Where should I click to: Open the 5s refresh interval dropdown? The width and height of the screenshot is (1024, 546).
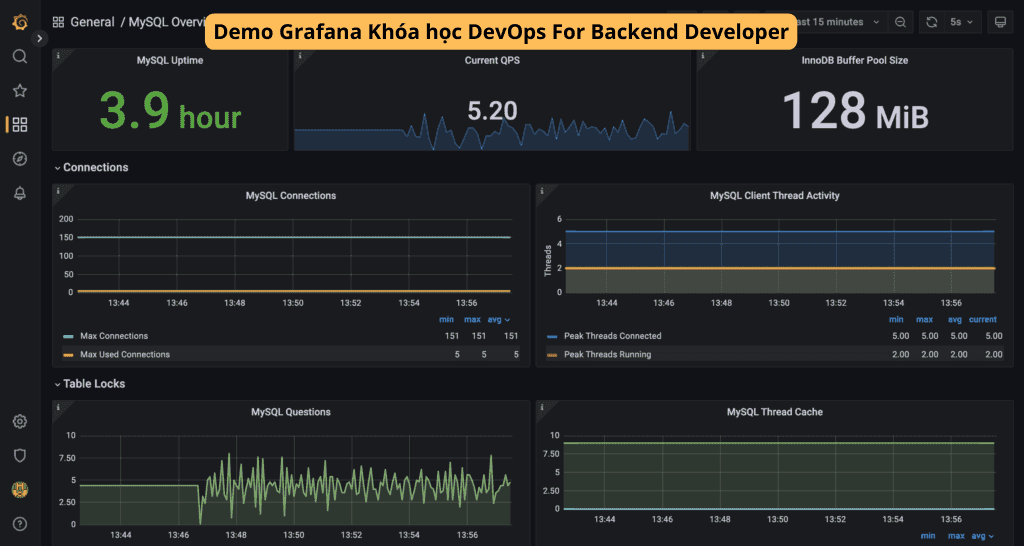(x=961, y=22)
